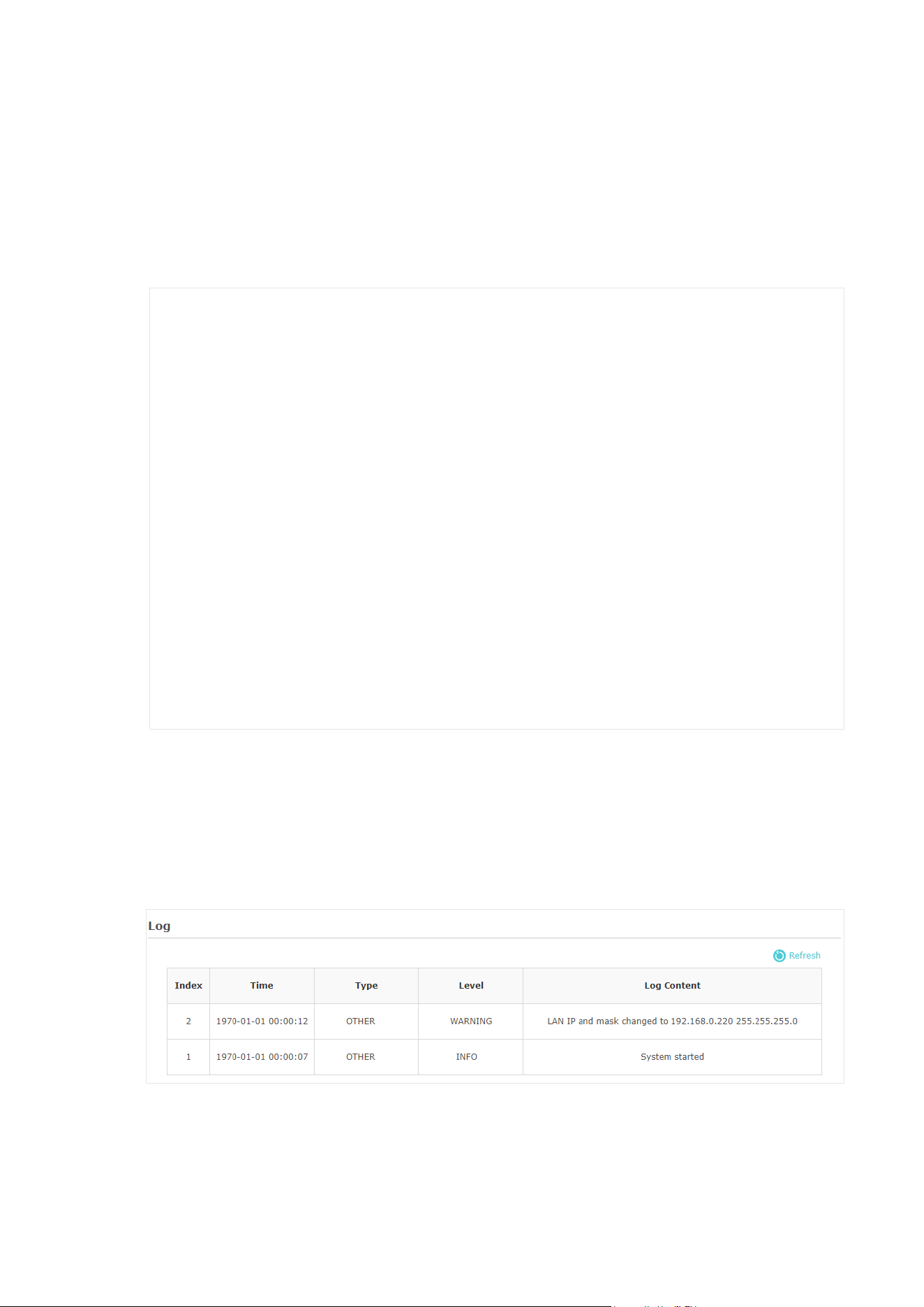Screen dimensions: 924x1307
Task: Click OTHER type in the WARNING row
Action: pos(361,1021)
